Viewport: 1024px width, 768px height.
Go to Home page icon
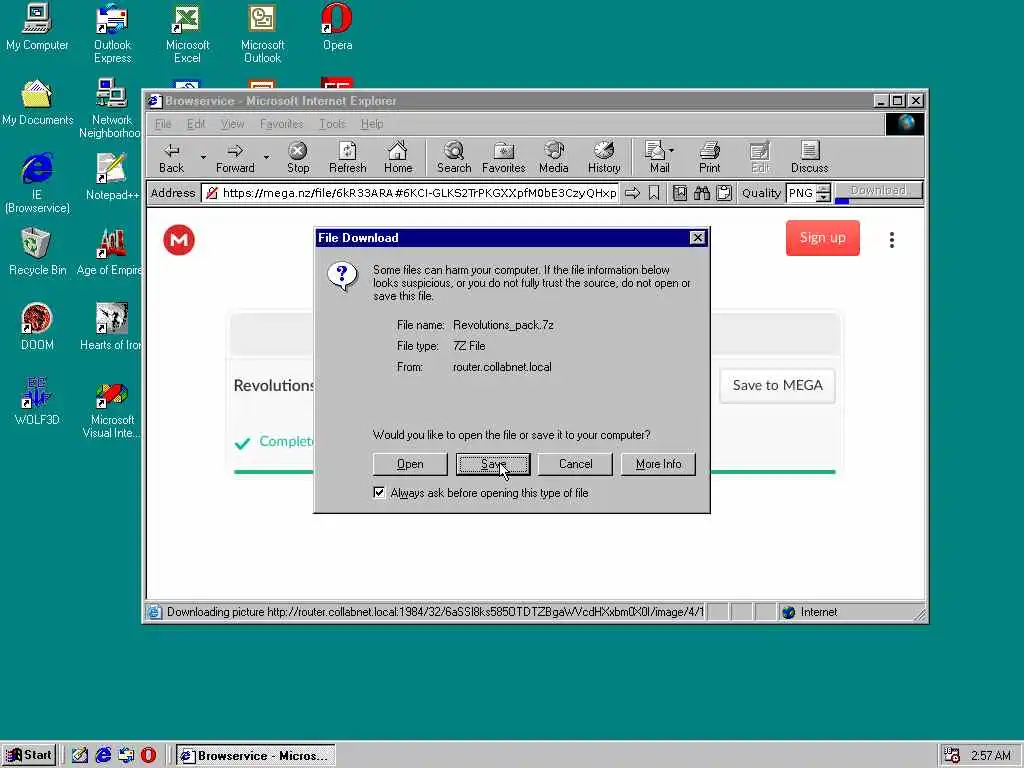tap(398, 158)
